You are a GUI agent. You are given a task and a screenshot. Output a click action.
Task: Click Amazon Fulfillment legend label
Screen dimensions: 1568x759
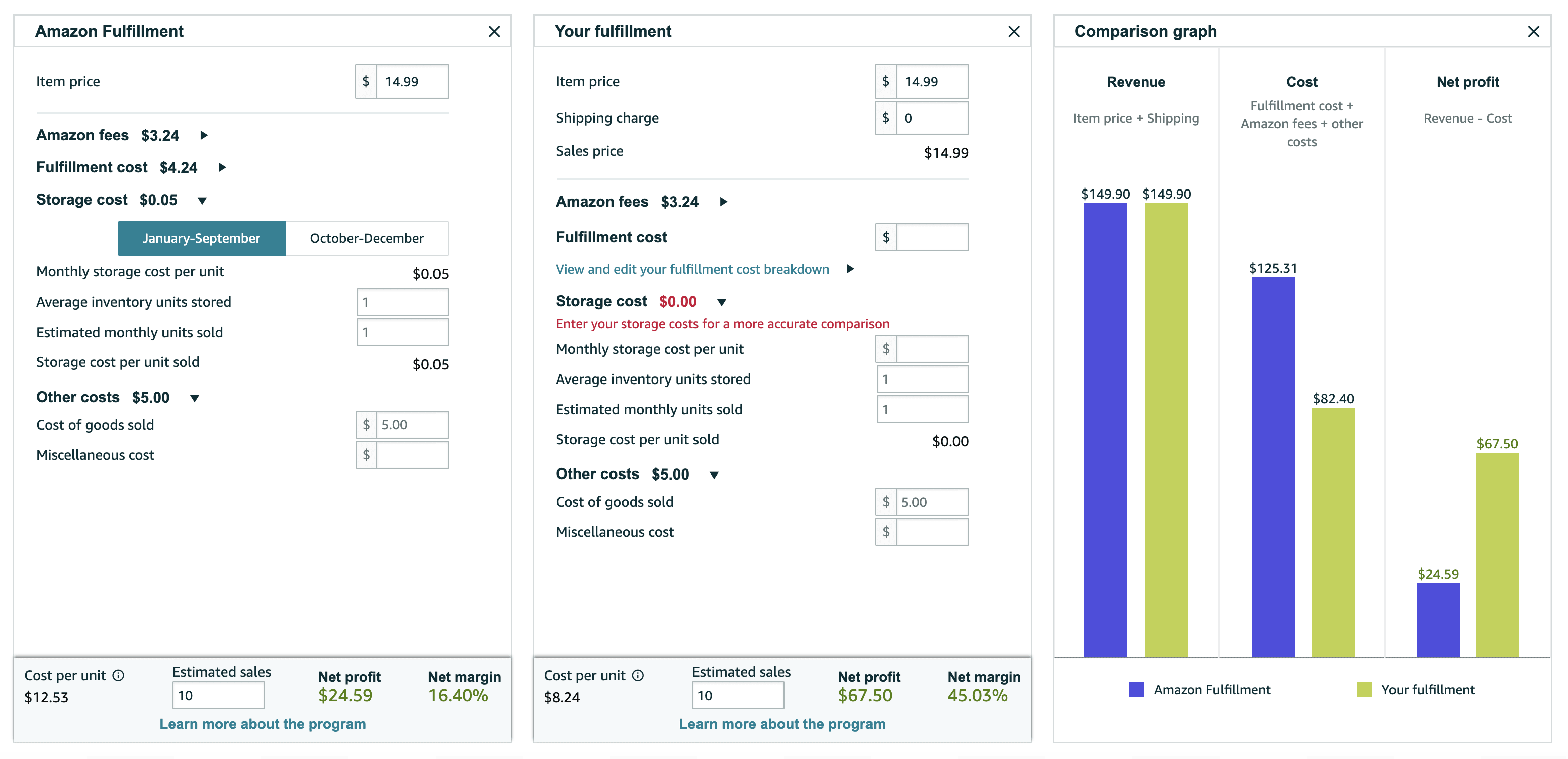[x=1212, y=690]
